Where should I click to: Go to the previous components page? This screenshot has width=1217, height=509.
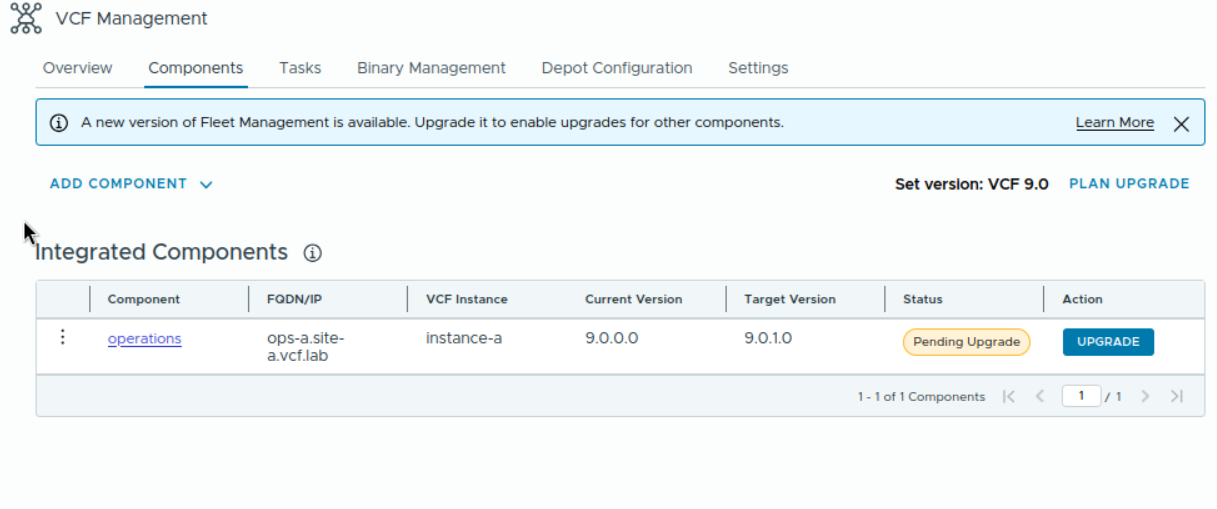coord(1040,397)
